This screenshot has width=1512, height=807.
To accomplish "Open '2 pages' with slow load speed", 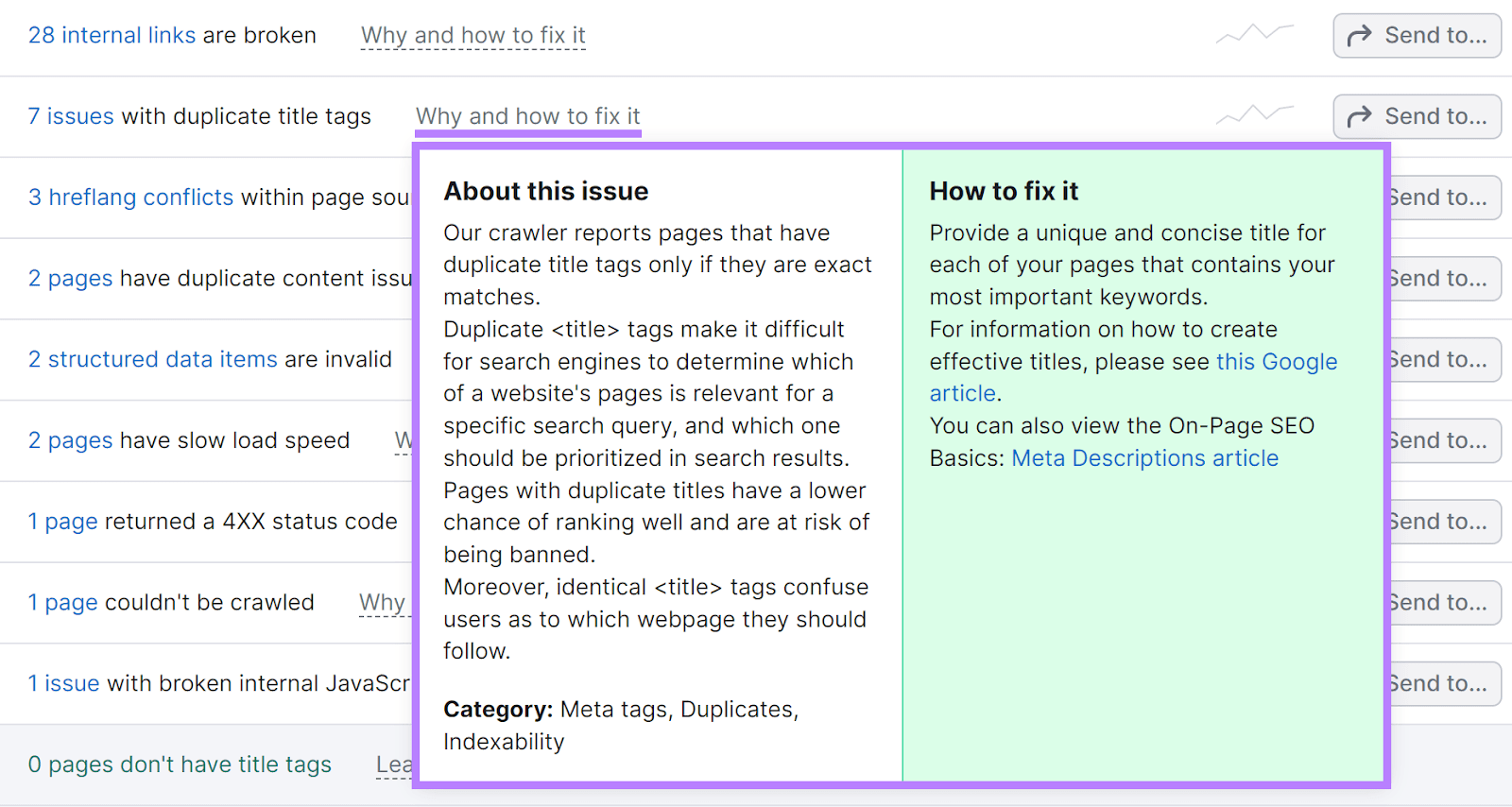I will point(70,441).
